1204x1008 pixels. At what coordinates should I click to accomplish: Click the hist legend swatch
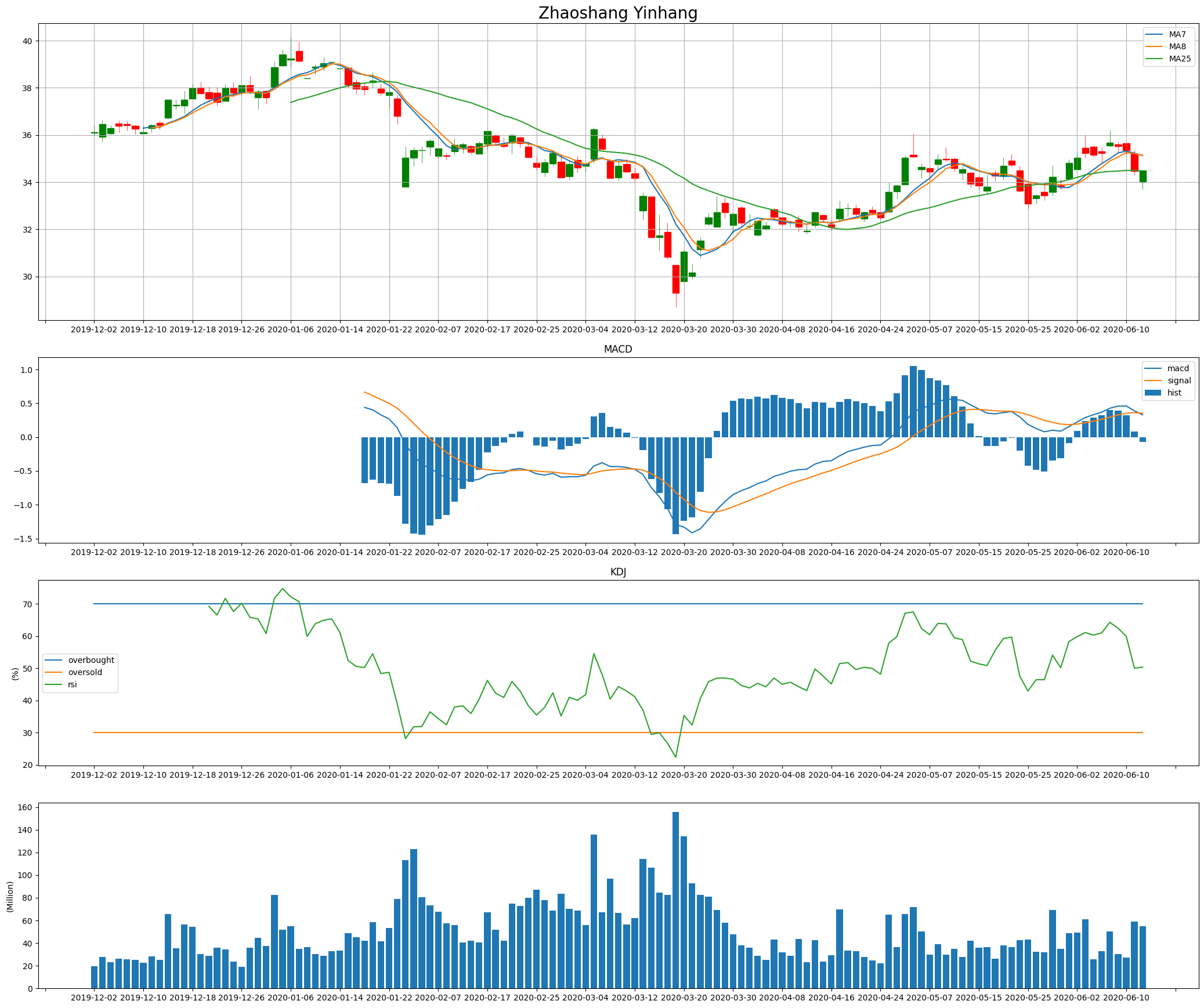(1152, 393)
